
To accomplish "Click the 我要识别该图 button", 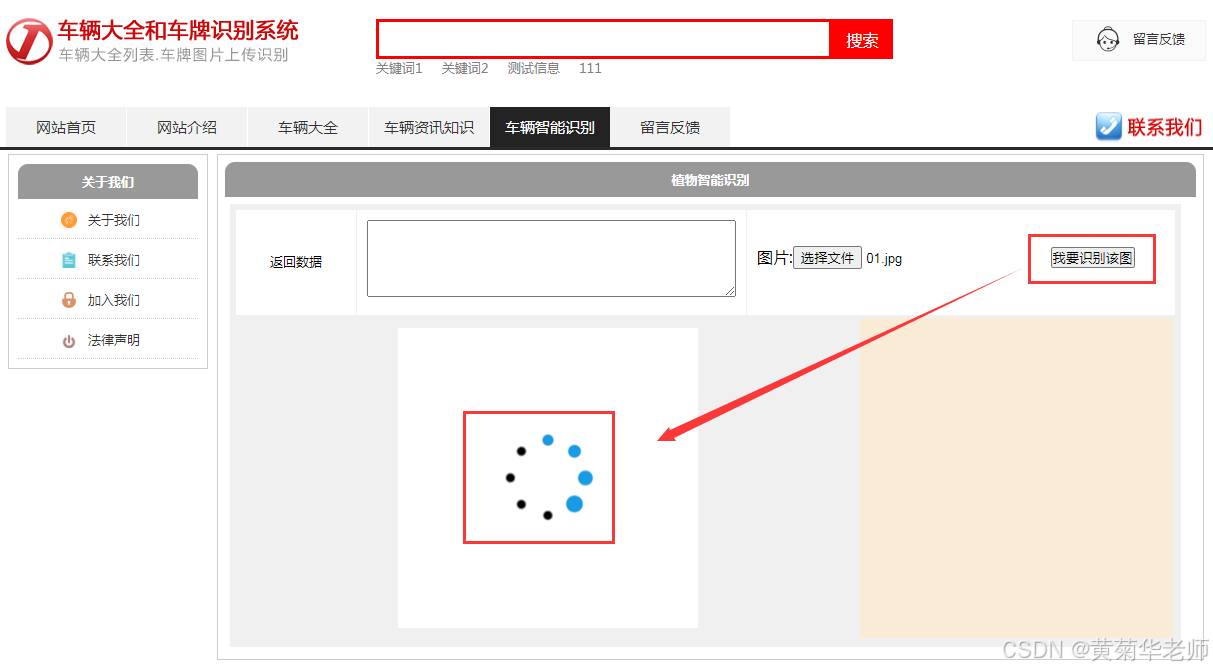I will coord(1092,258).
